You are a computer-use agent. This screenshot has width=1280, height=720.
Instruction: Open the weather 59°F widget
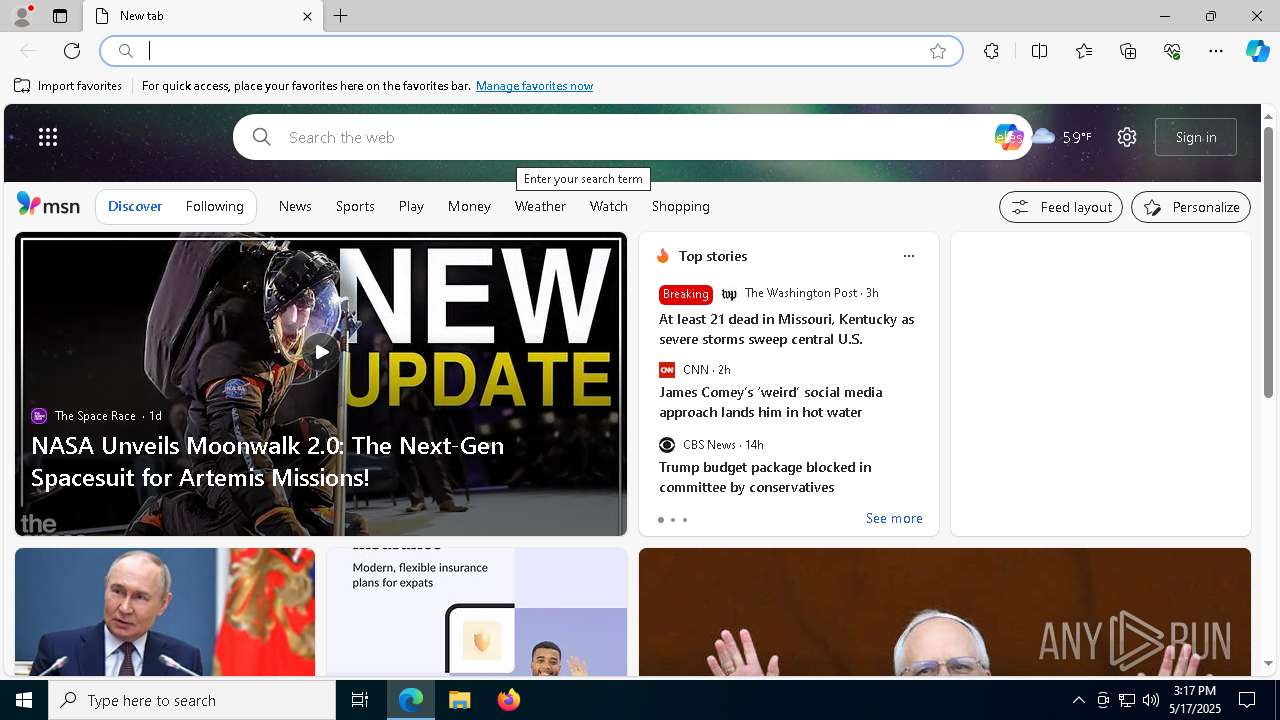point(1062,137)
